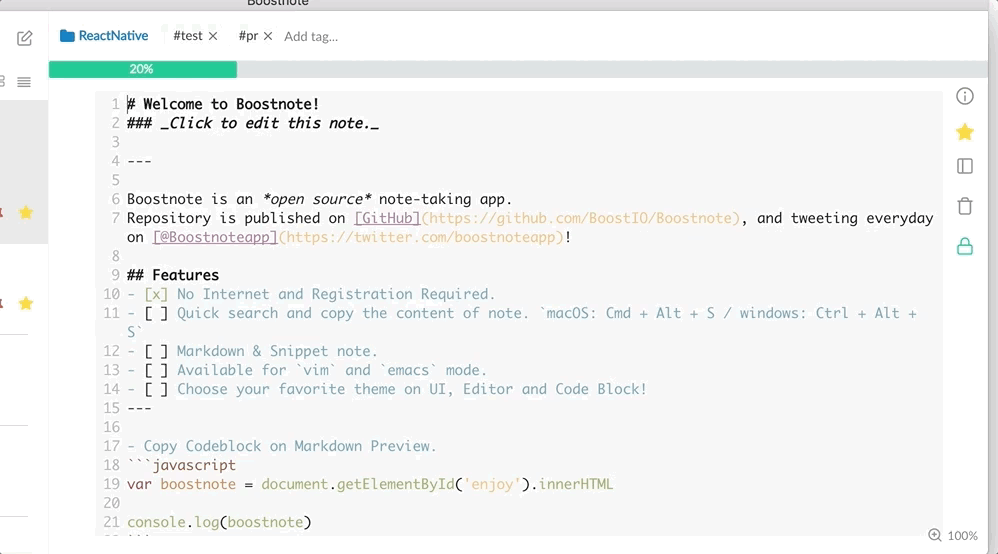
Task: Open note info circle icon
Action: (965, 96)
